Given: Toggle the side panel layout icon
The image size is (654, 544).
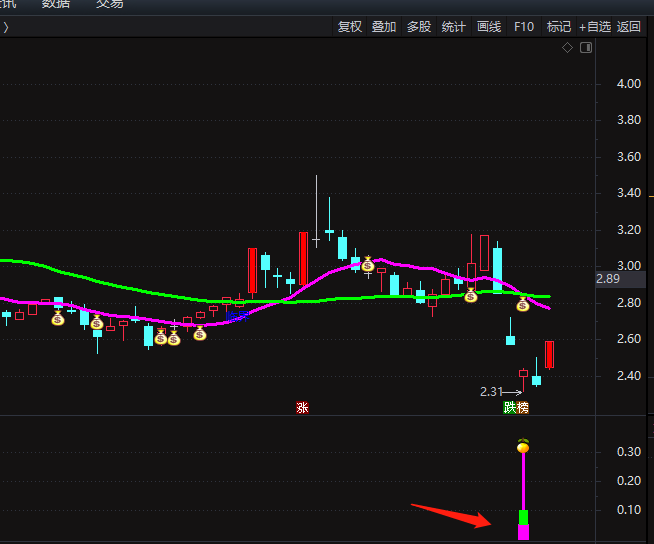Looking at the screenshot, I should point(586,48).
